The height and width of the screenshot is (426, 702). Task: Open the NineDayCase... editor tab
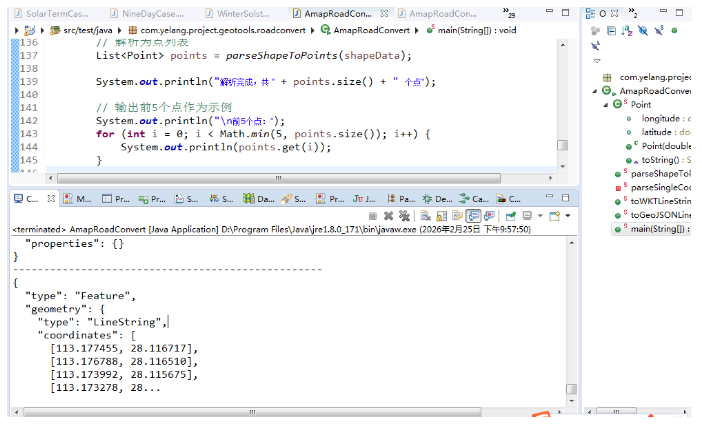tap(147, 13)
